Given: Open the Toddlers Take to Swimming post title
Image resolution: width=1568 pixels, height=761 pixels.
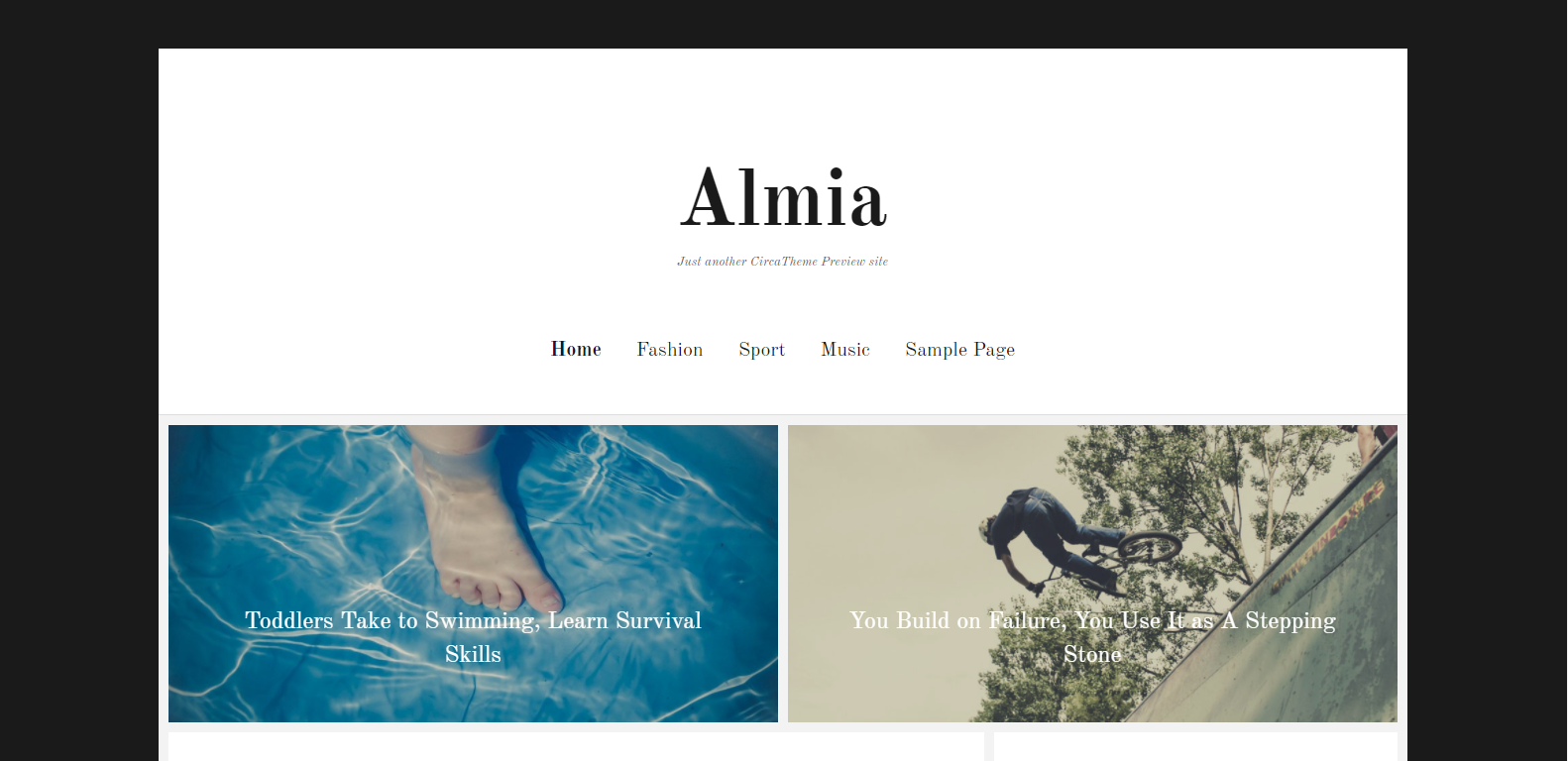Looking at the screenshot, I should pyautogui.click(x=473, y=637).
